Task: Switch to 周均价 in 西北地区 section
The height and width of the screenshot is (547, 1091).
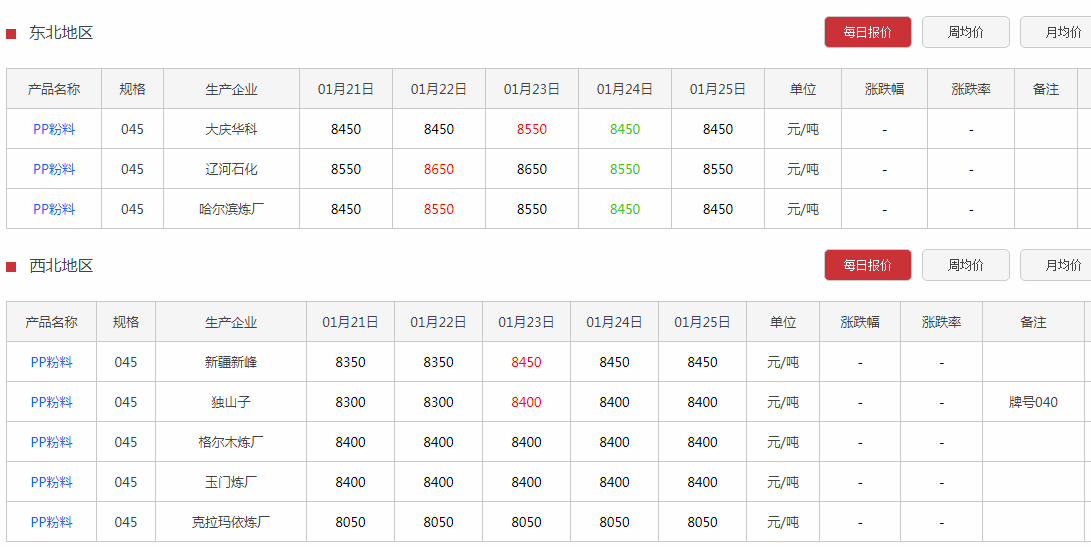Action: (966, 265)
